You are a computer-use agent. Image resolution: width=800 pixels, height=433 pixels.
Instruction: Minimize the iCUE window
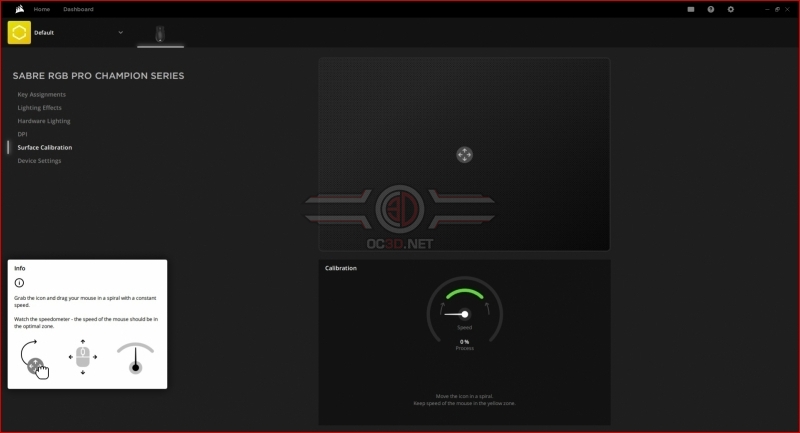click(767, 9)
